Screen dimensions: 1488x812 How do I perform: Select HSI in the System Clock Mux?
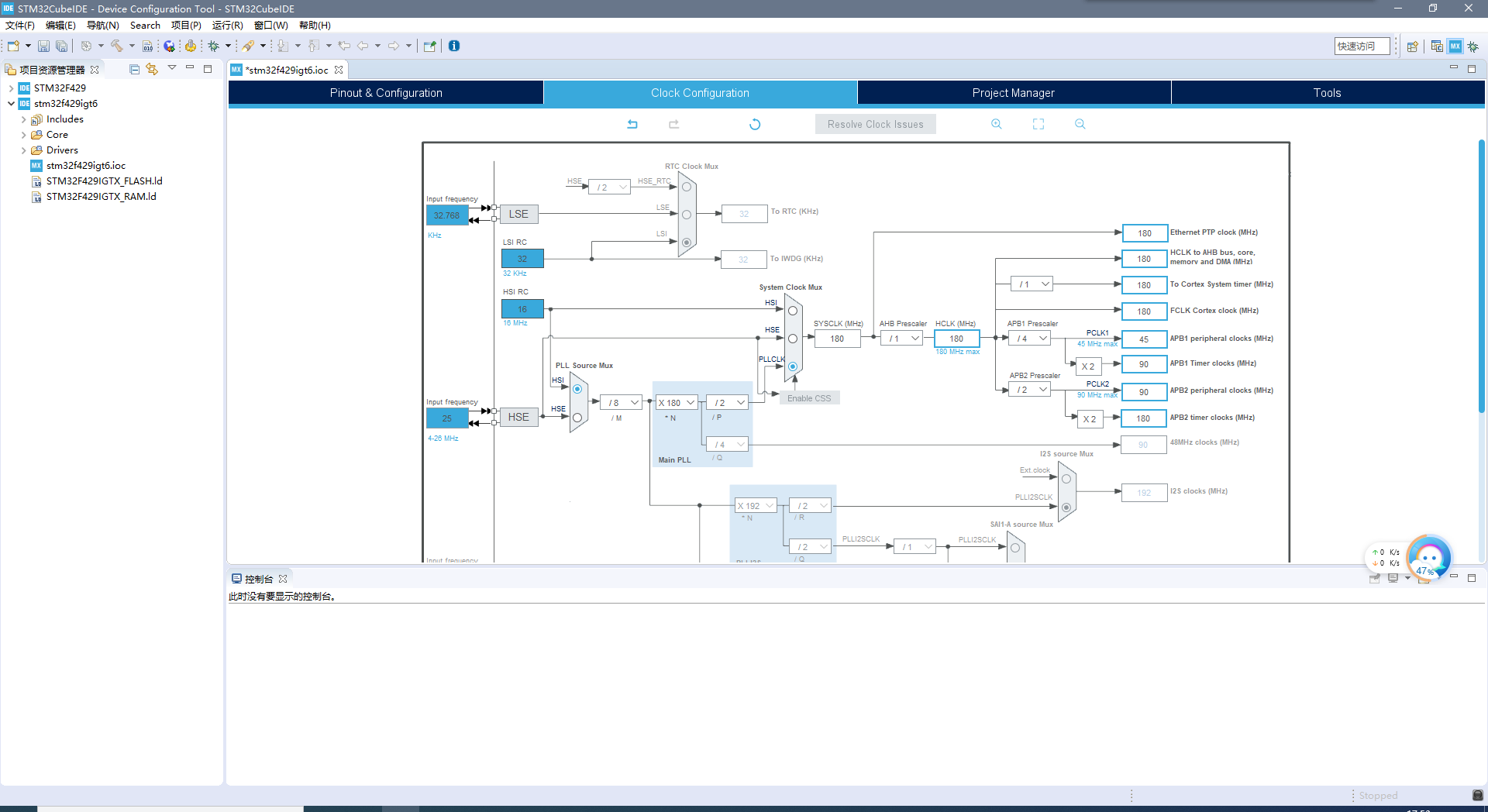(x=792, y=309)
